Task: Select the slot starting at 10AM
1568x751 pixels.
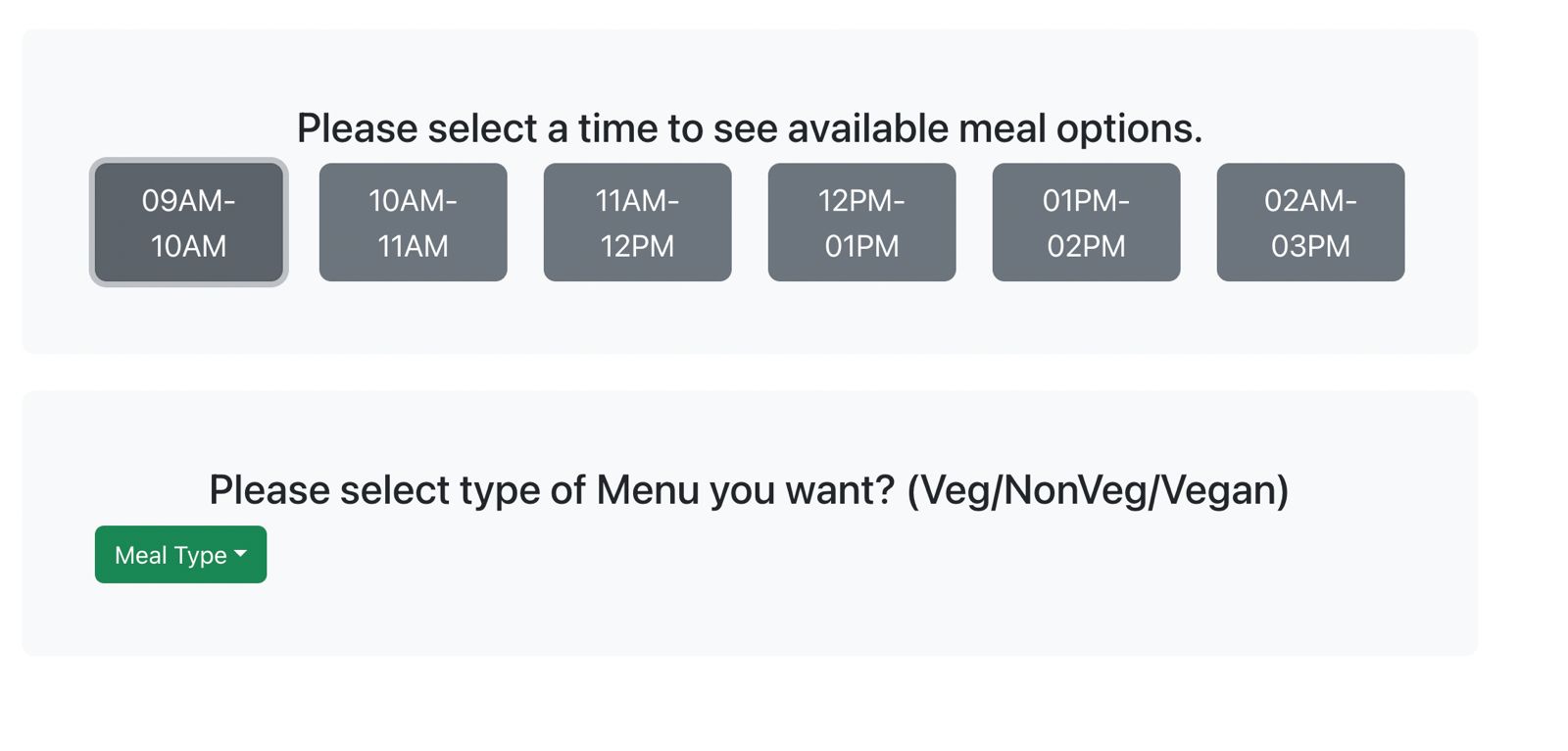Action: pyautogui.click(x=413, y=223)
